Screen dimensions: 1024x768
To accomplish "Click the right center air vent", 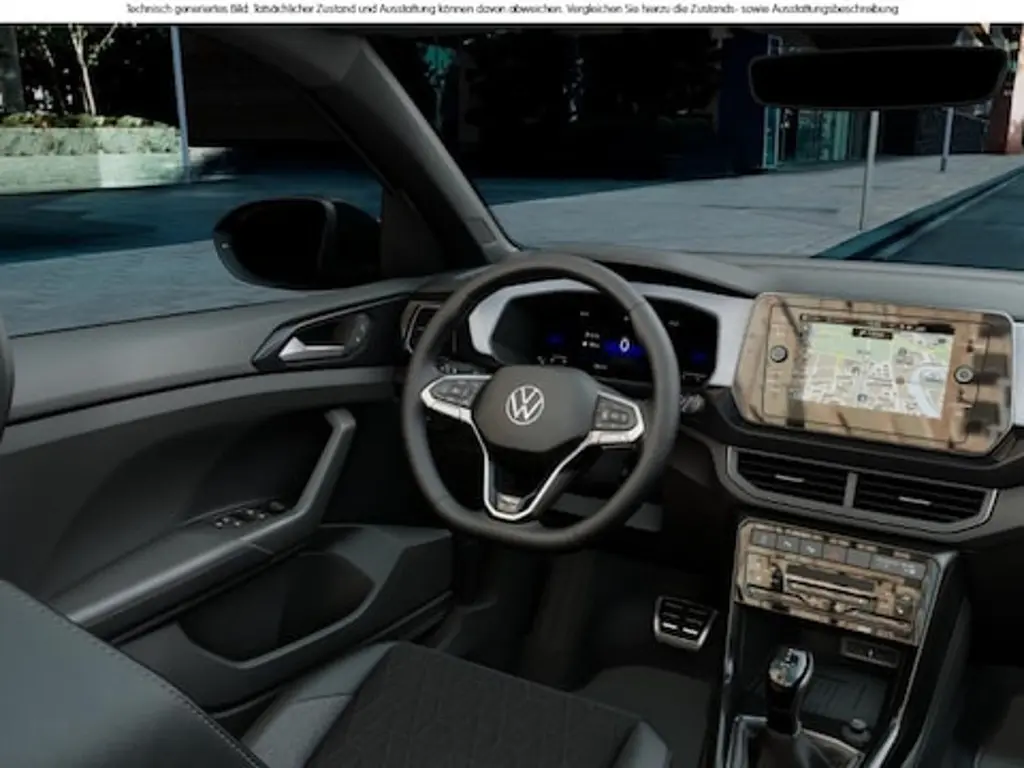I will click(x=920, y=496).
